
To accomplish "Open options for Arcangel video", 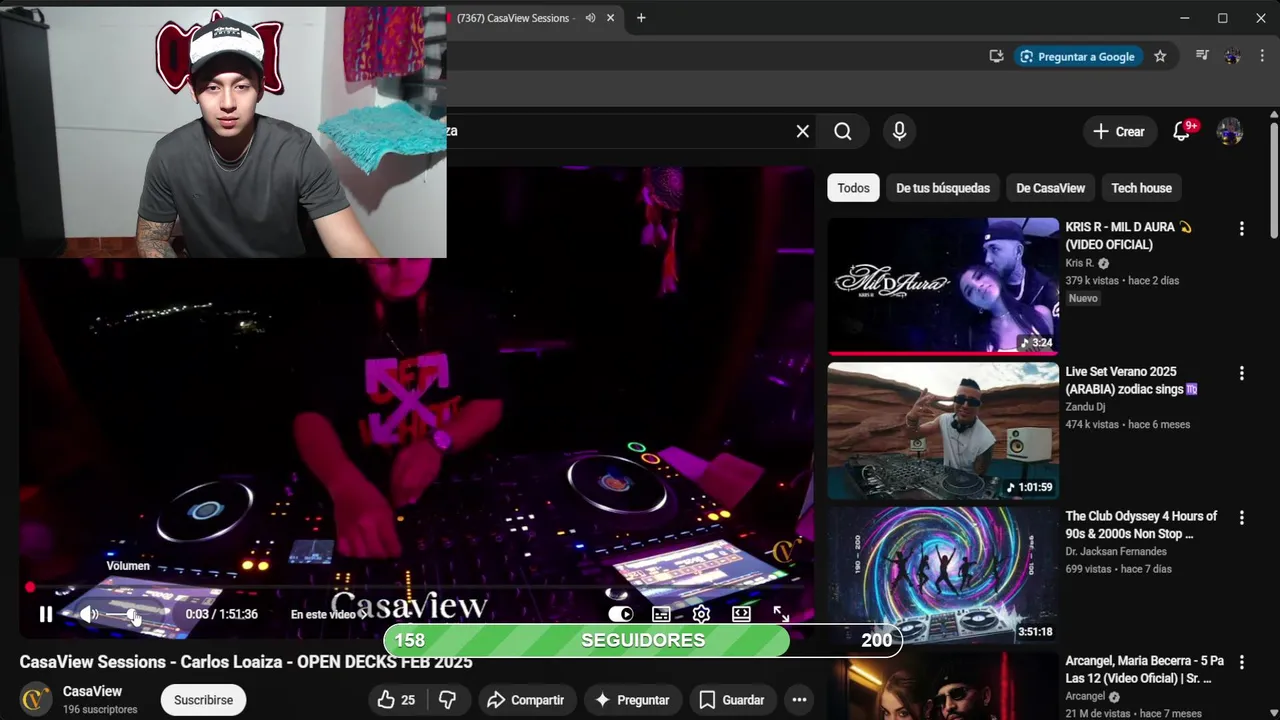I will pos(1241,663).
